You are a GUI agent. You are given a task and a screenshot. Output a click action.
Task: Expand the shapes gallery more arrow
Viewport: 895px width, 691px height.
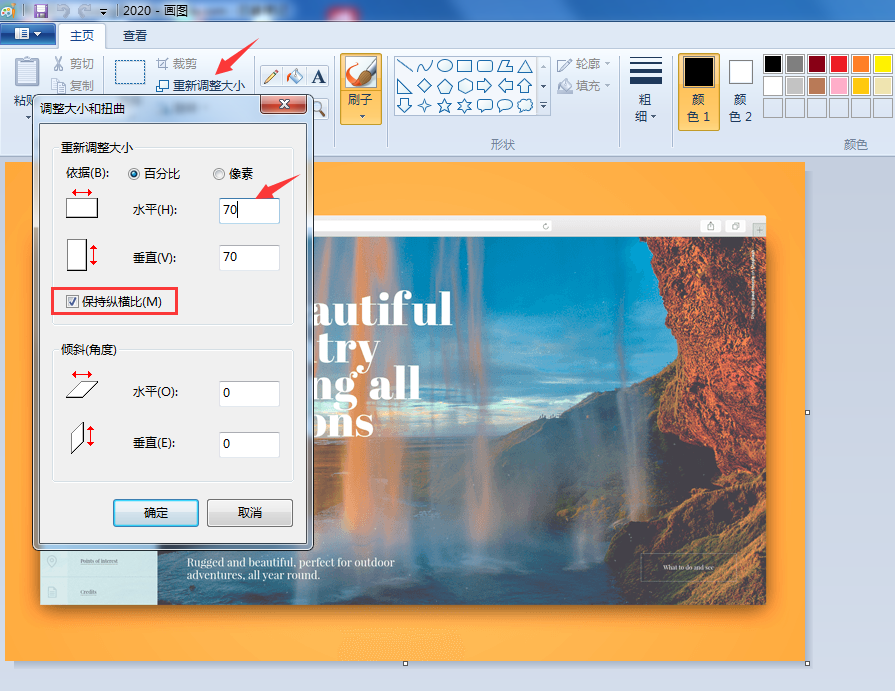pyautogui.click(x=543, y=105)
